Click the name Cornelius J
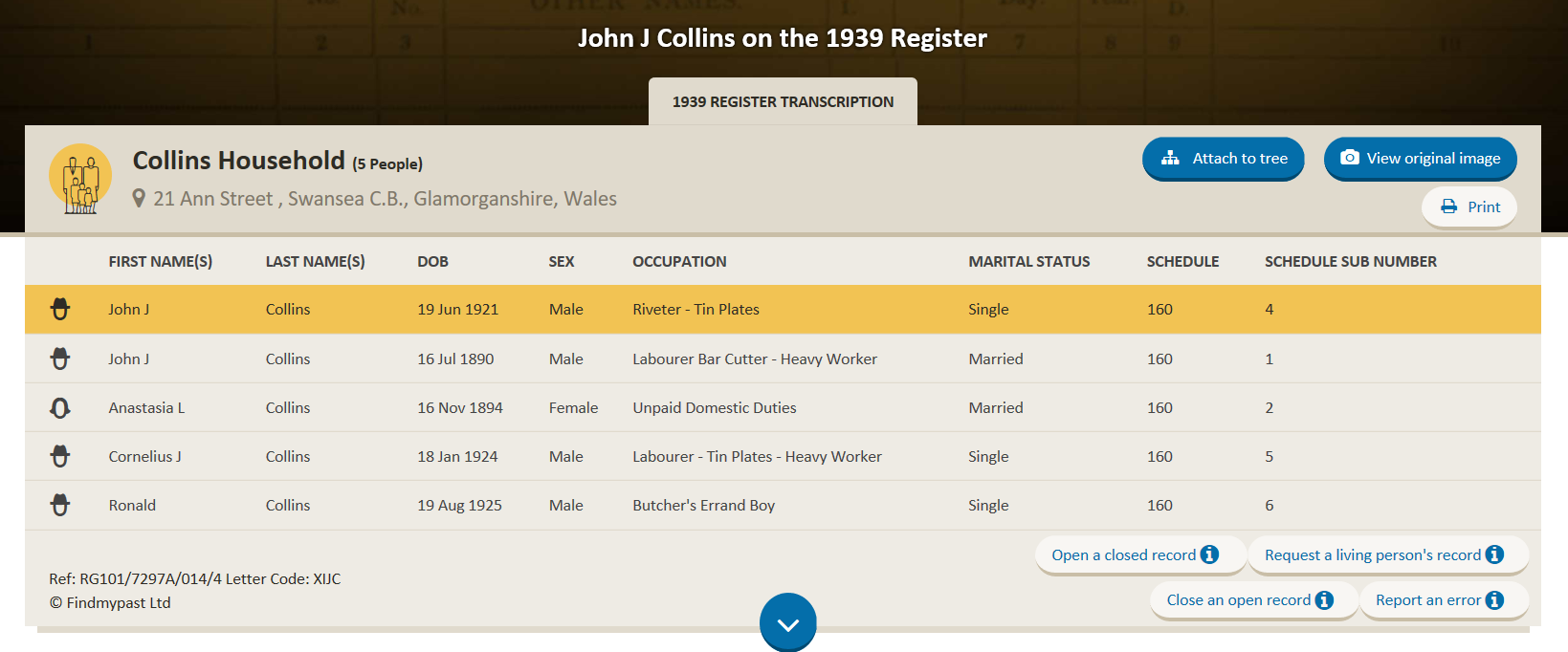The height and width of the screenshot is (652, 1568). point(144,456)
